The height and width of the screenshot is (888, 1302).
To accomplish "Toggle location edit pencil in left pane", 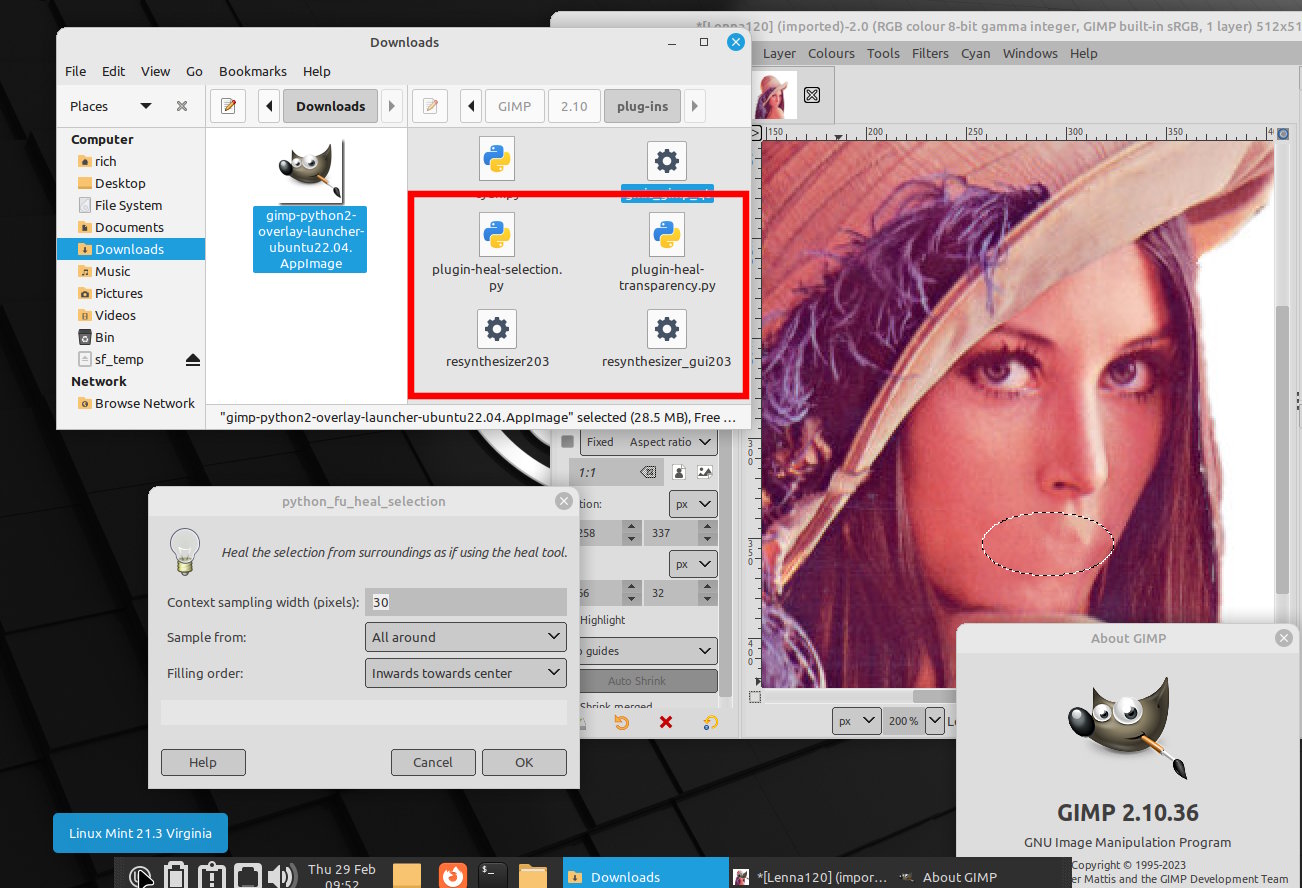I will point(228,106).
